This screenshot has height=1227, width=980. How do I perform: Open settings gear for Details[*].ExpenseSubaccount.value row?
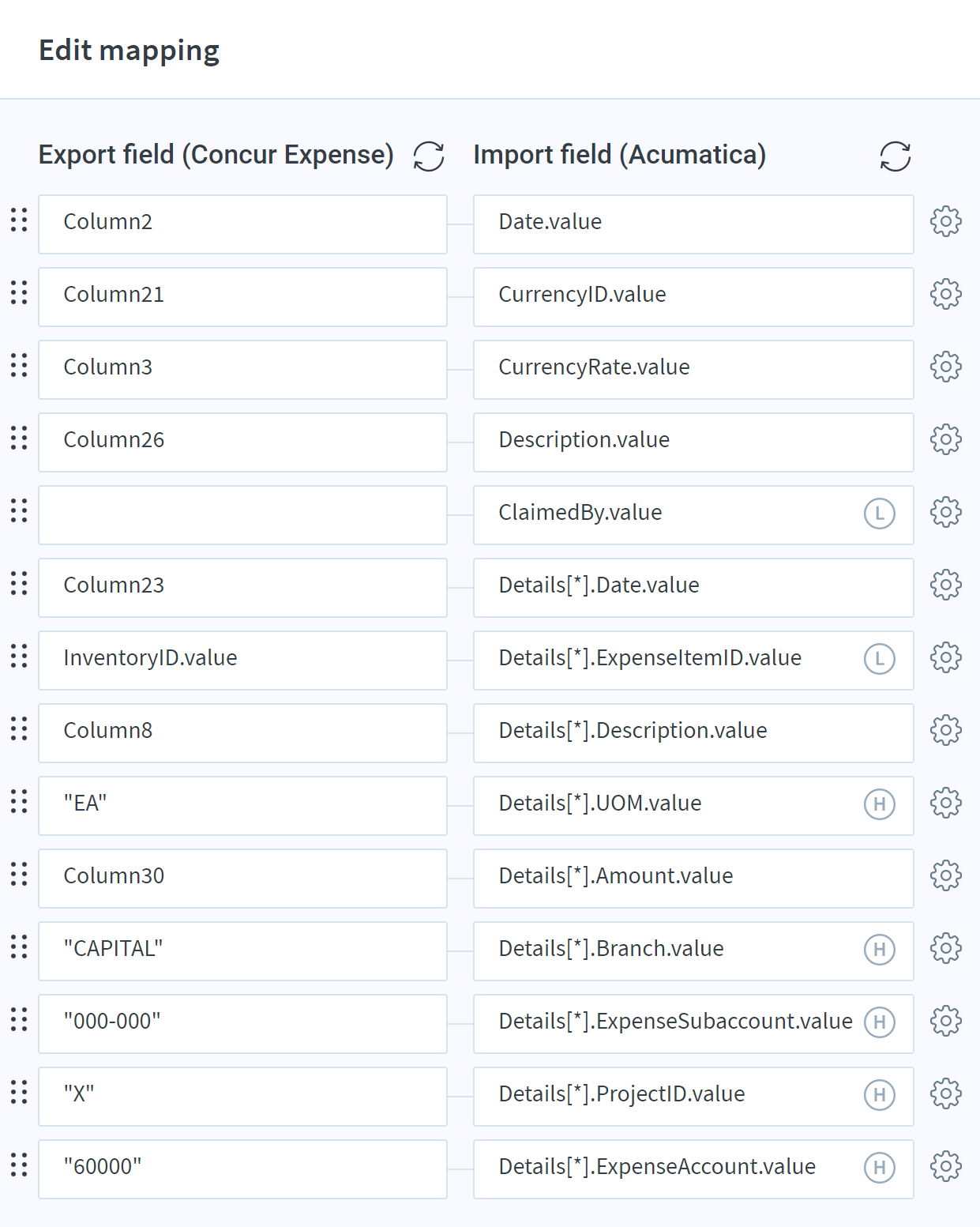click(x=946, y=1022)
